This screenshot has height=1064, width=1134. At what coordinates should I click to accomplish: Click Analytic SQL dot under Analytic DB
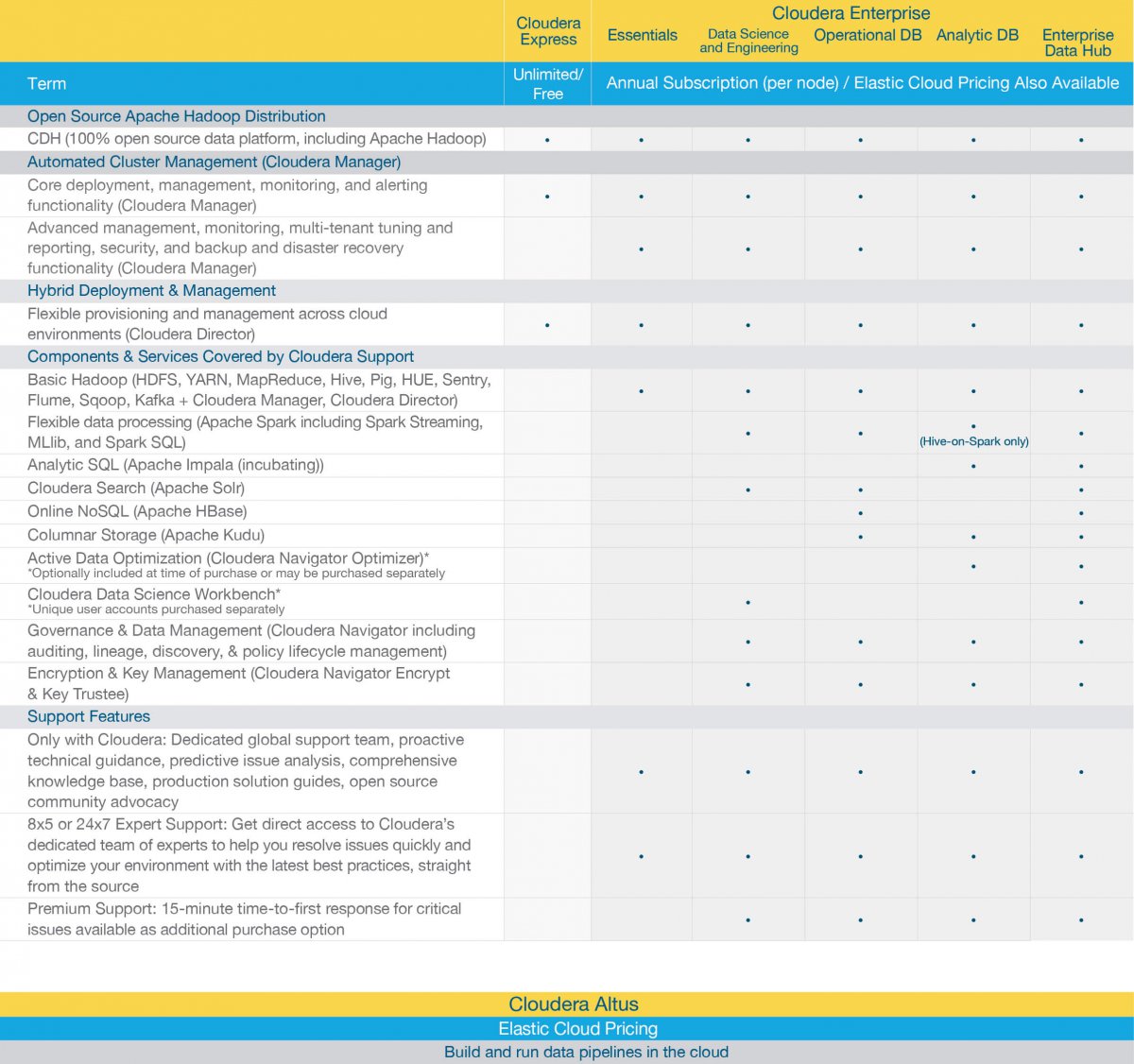point(973,466)
